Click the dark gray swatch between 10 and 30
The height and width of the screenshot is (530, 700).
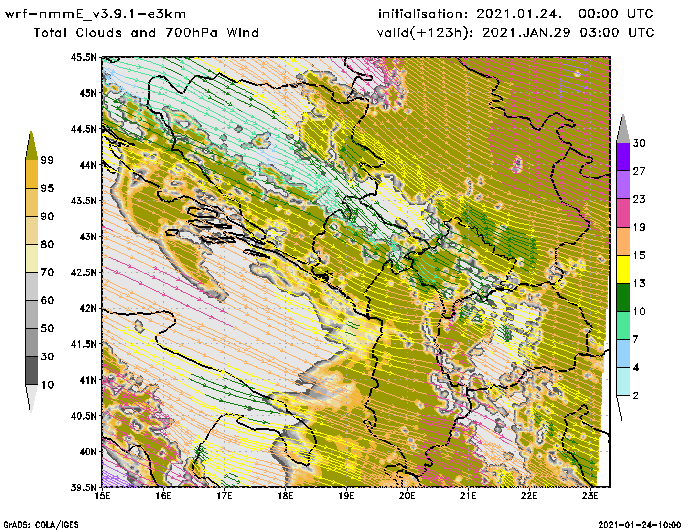(x=31, y=371)
